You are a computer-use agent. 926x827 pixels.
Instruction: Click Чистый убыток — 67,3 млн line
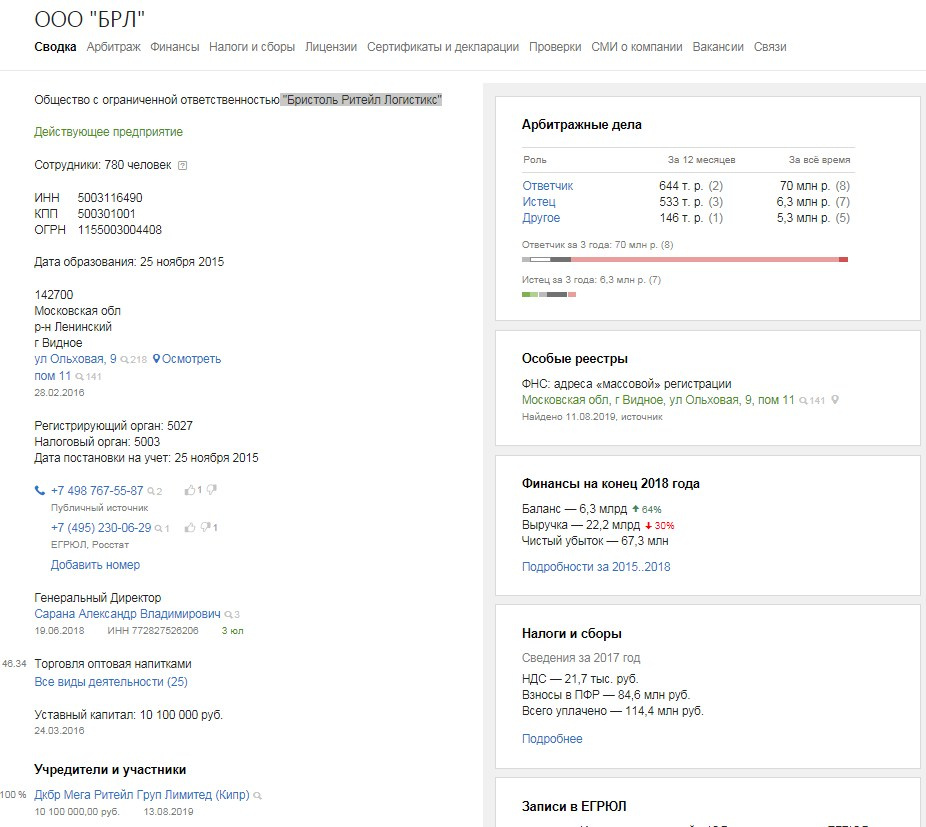[x=595, y=541]
